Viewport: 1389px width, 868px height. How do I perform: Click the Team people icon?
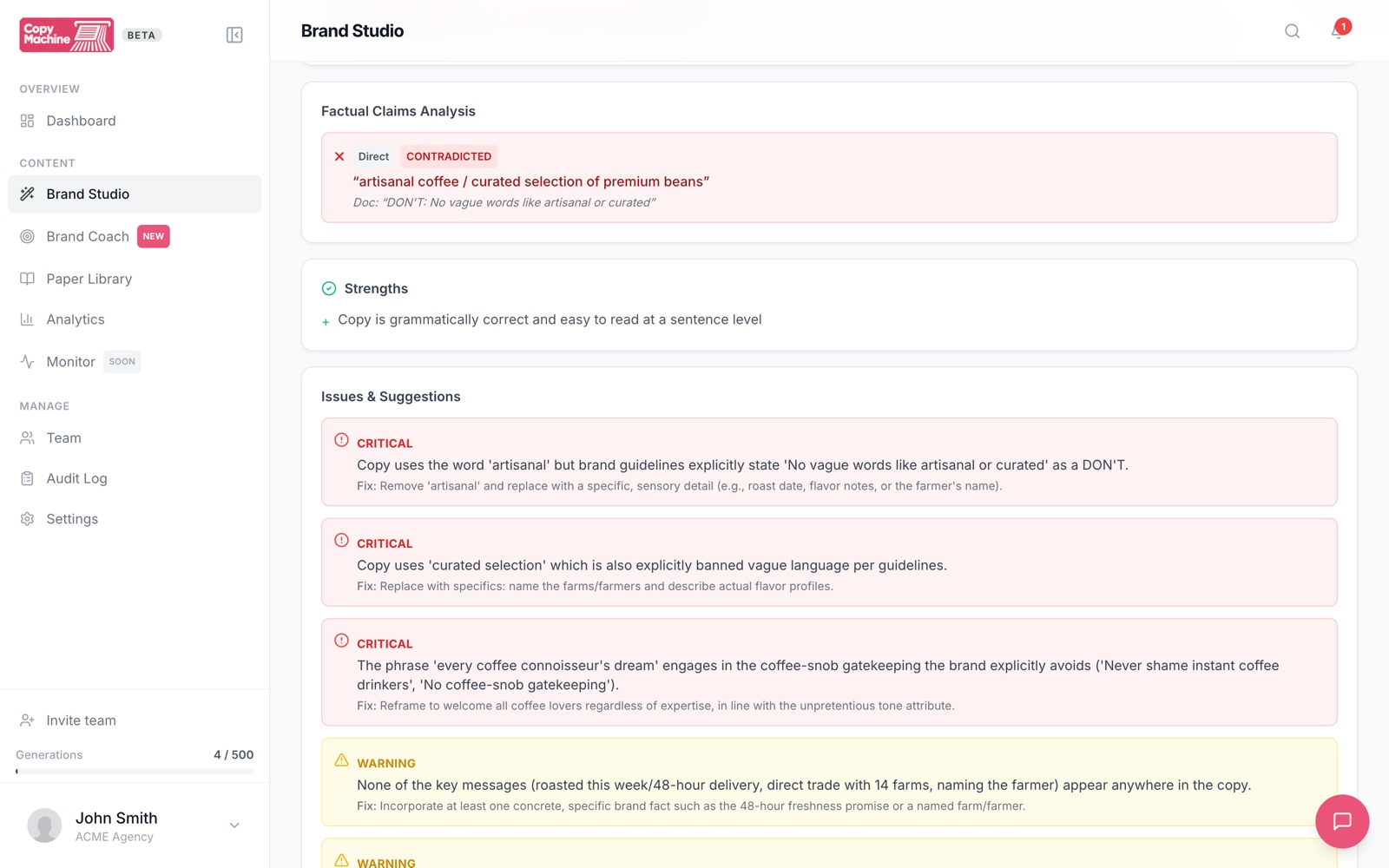click(x=27, y=437)
